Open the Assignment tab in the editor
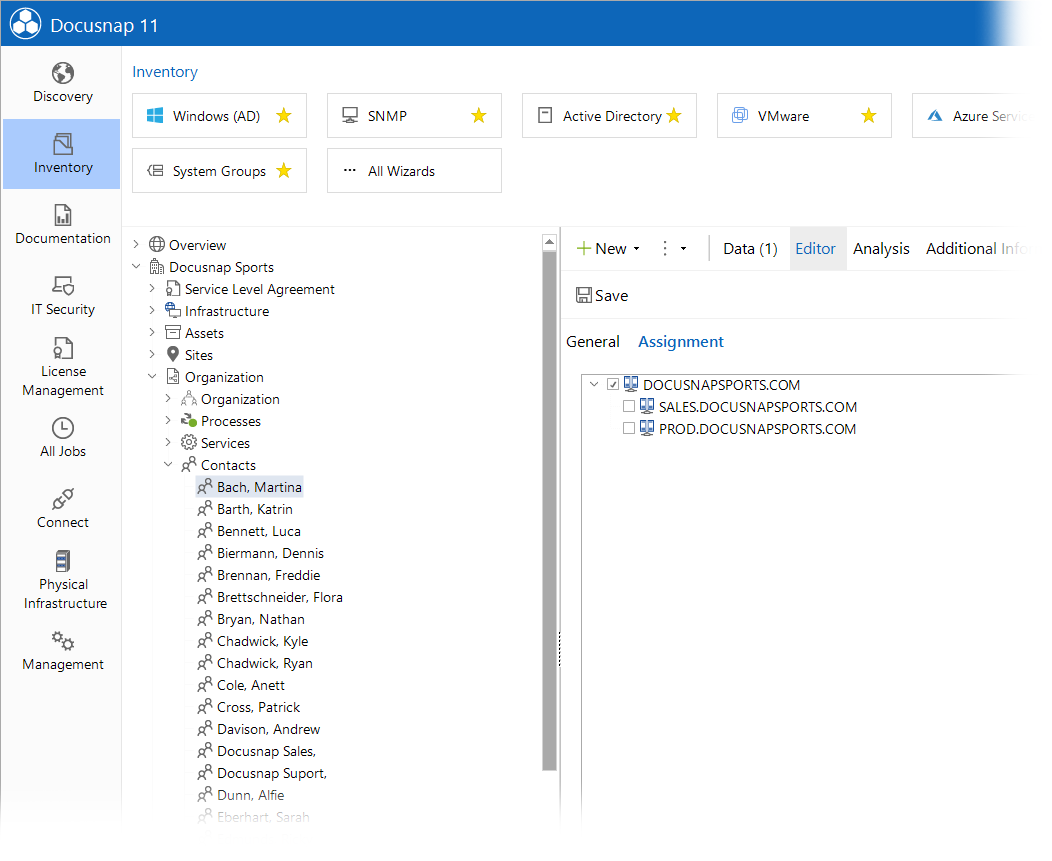 (x=681, y=341)
